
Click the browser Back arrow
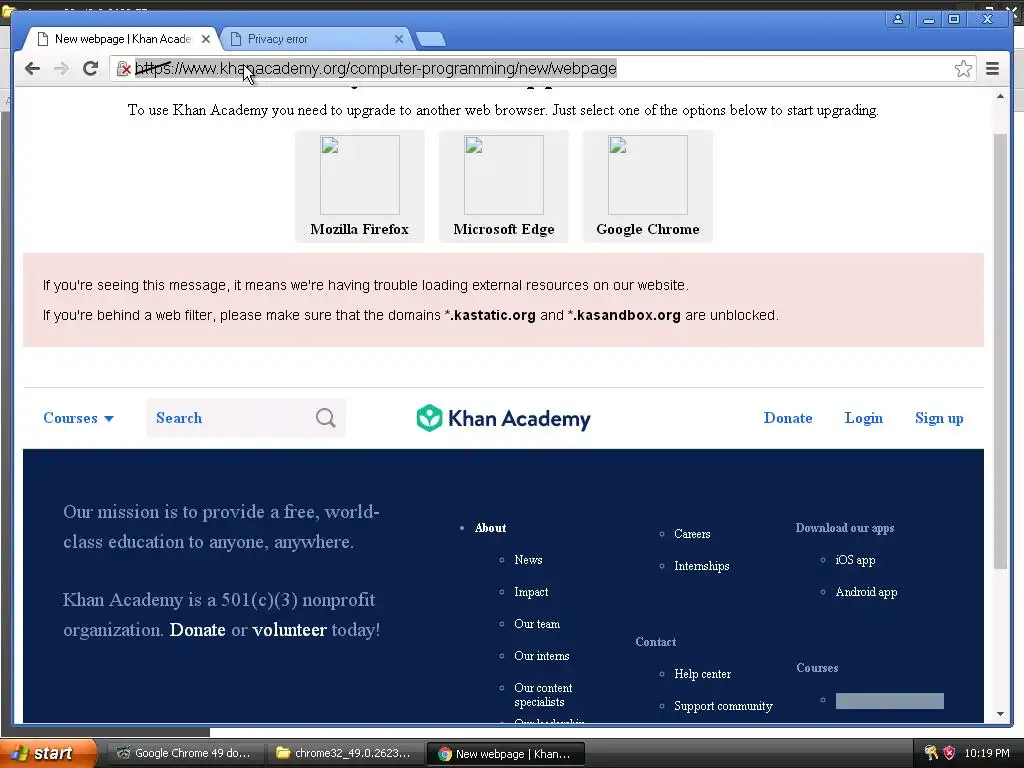coord(32,68)
